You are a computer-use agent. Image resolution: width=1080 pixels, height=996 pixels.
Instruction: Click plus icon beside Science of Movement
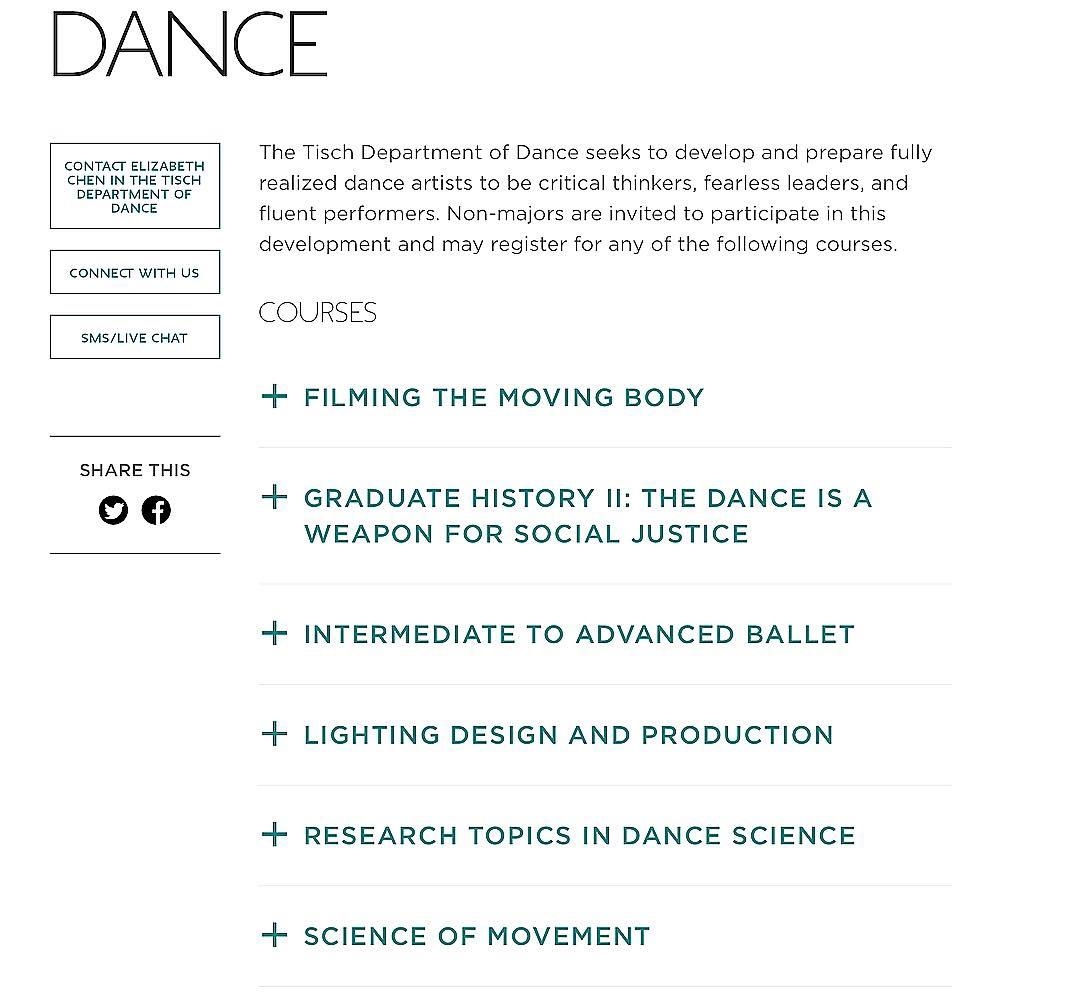click(274, 935)
